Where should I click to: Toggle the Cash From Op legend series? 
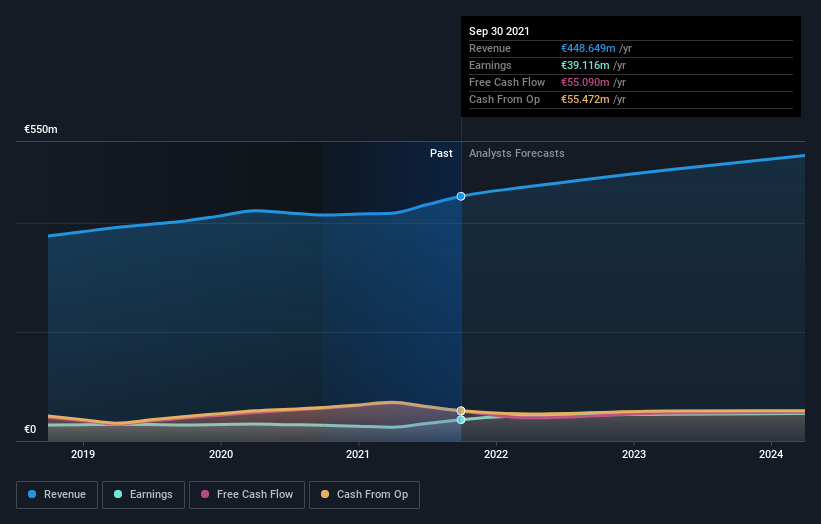tap(364, 495)
